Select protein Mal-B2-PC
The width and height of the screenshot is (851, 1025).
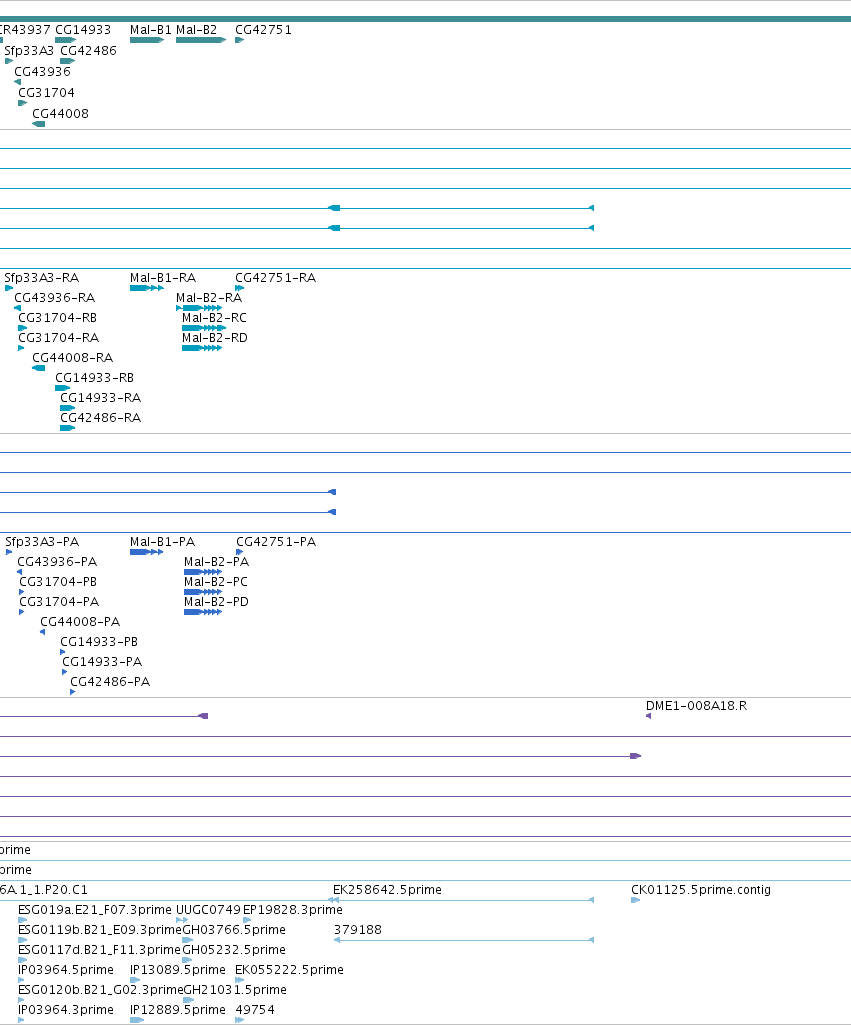[x=216, y=582]
